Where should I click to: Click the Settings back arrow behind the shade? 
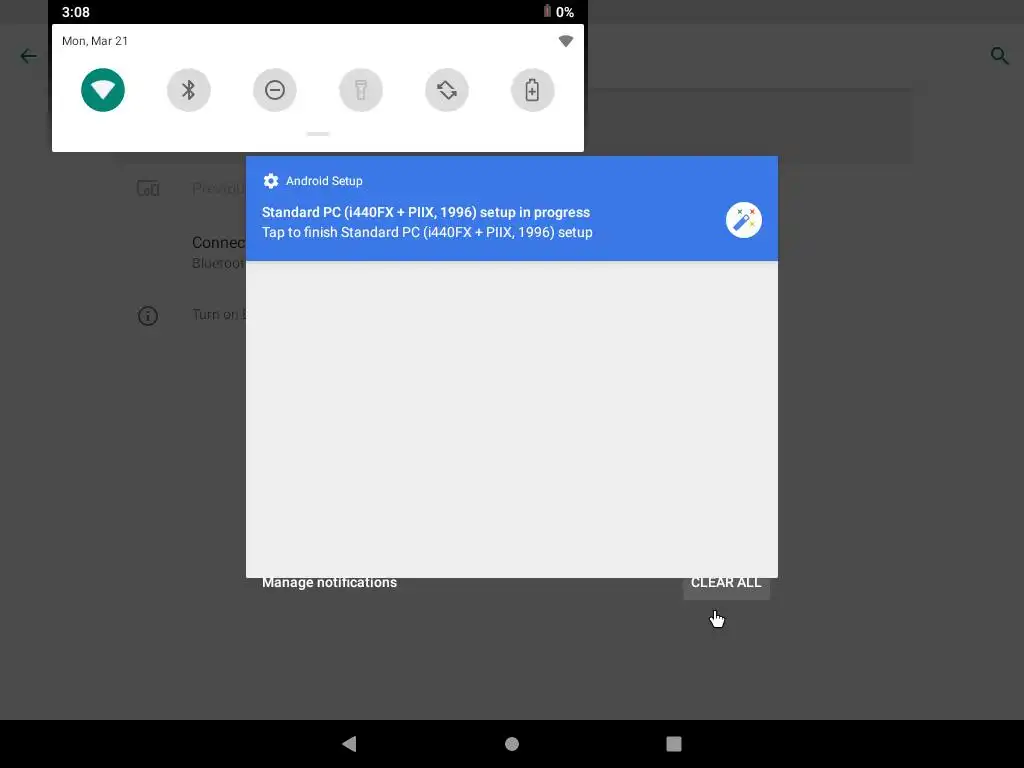[28, 56]
